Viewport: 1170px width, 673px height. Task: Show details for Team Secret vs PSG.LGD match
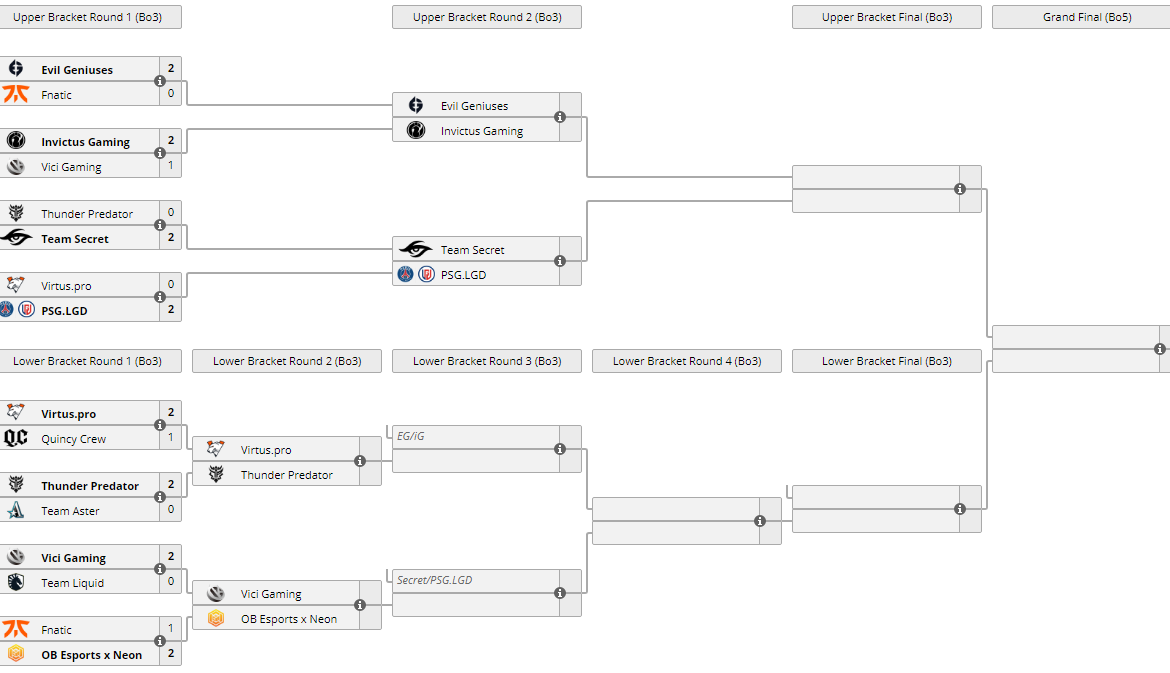[x=560, y=261]
